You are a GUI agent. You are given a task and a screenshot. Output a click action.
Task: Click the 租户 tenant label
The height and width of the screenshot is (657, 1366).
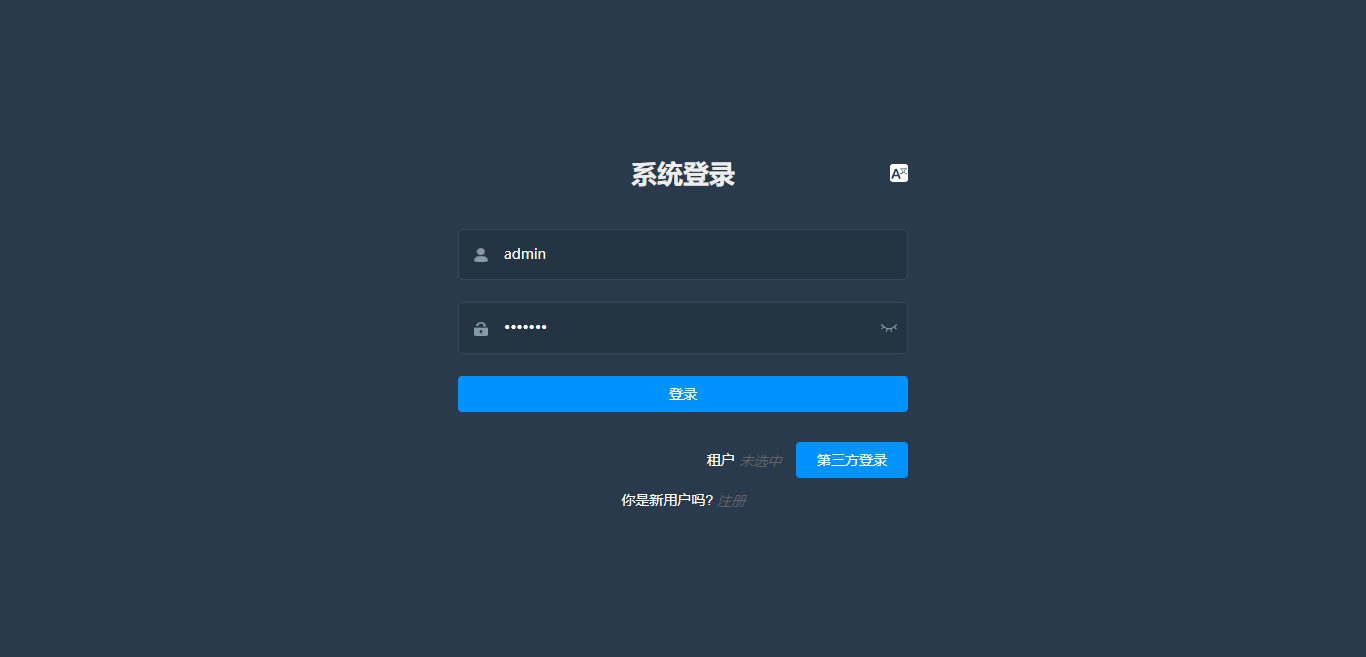[720, 460]
